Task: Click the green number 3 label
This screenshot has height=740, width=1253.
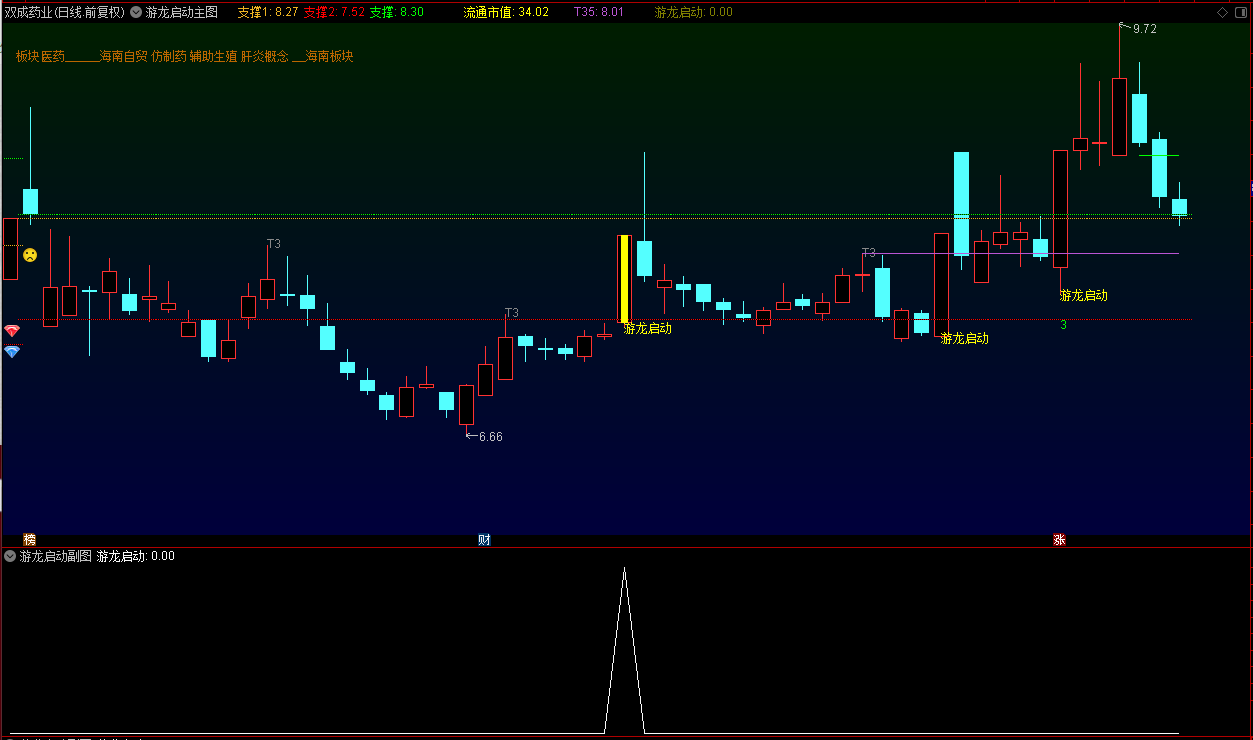Action: pos(1064,325)
